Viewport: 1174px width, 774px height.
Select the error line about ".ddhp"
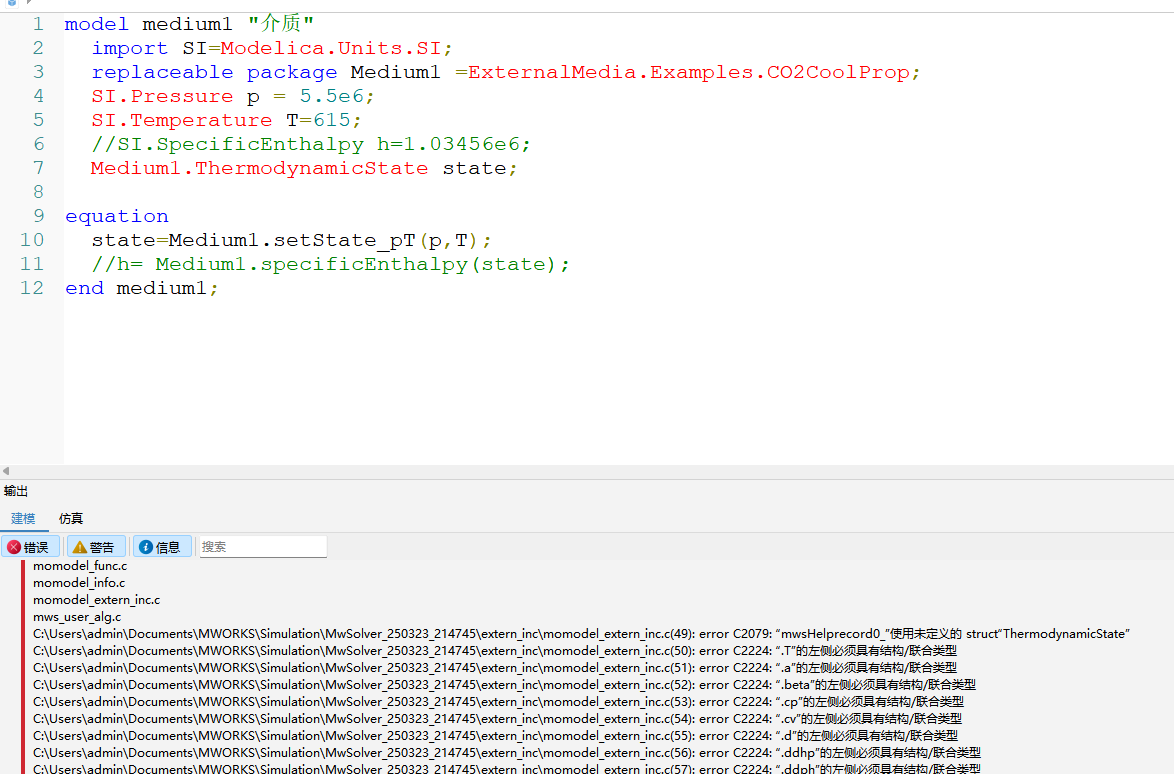tap(507, 753)
